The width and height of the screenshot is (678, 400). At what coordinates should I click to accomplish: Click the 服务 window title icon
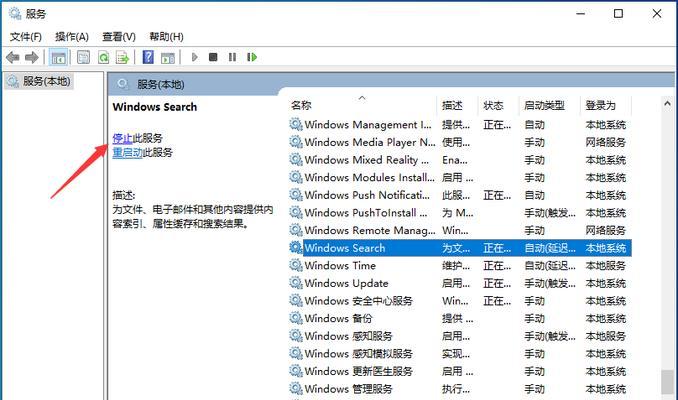coord(15,14)
